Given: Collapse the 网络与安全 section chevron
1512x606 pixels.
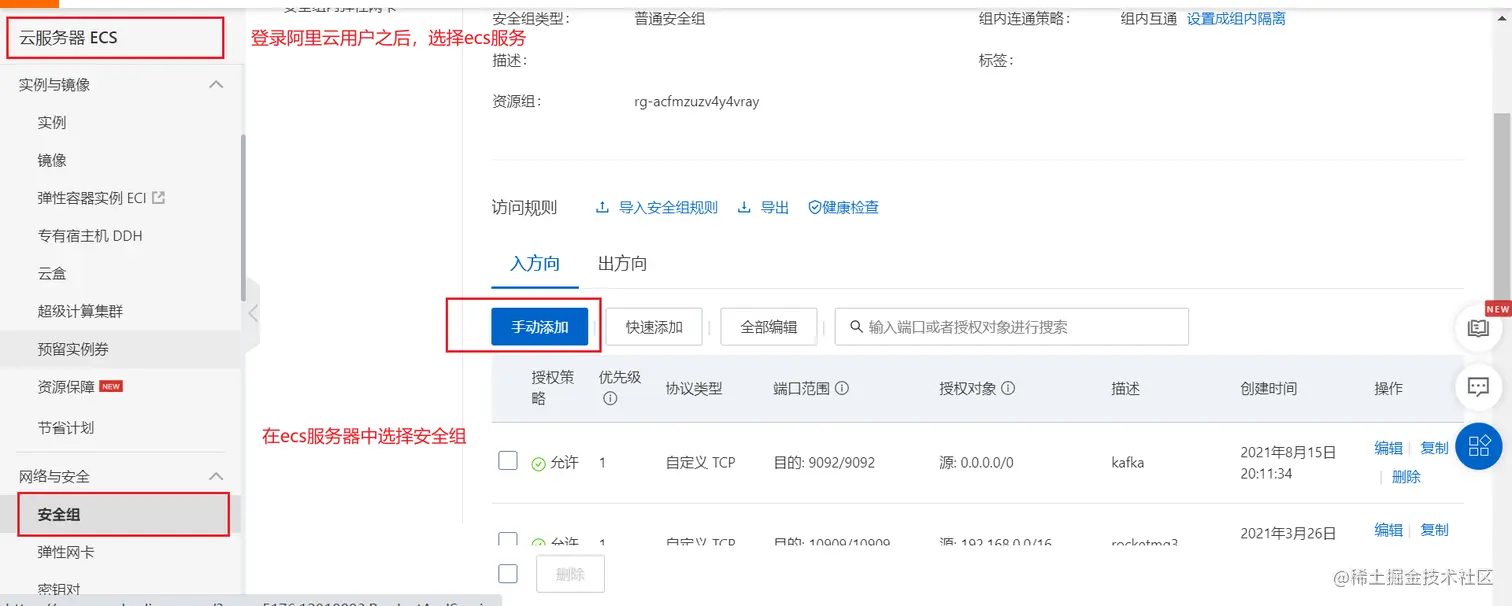Looking at the screenshot, I should (x=216, y=476).
